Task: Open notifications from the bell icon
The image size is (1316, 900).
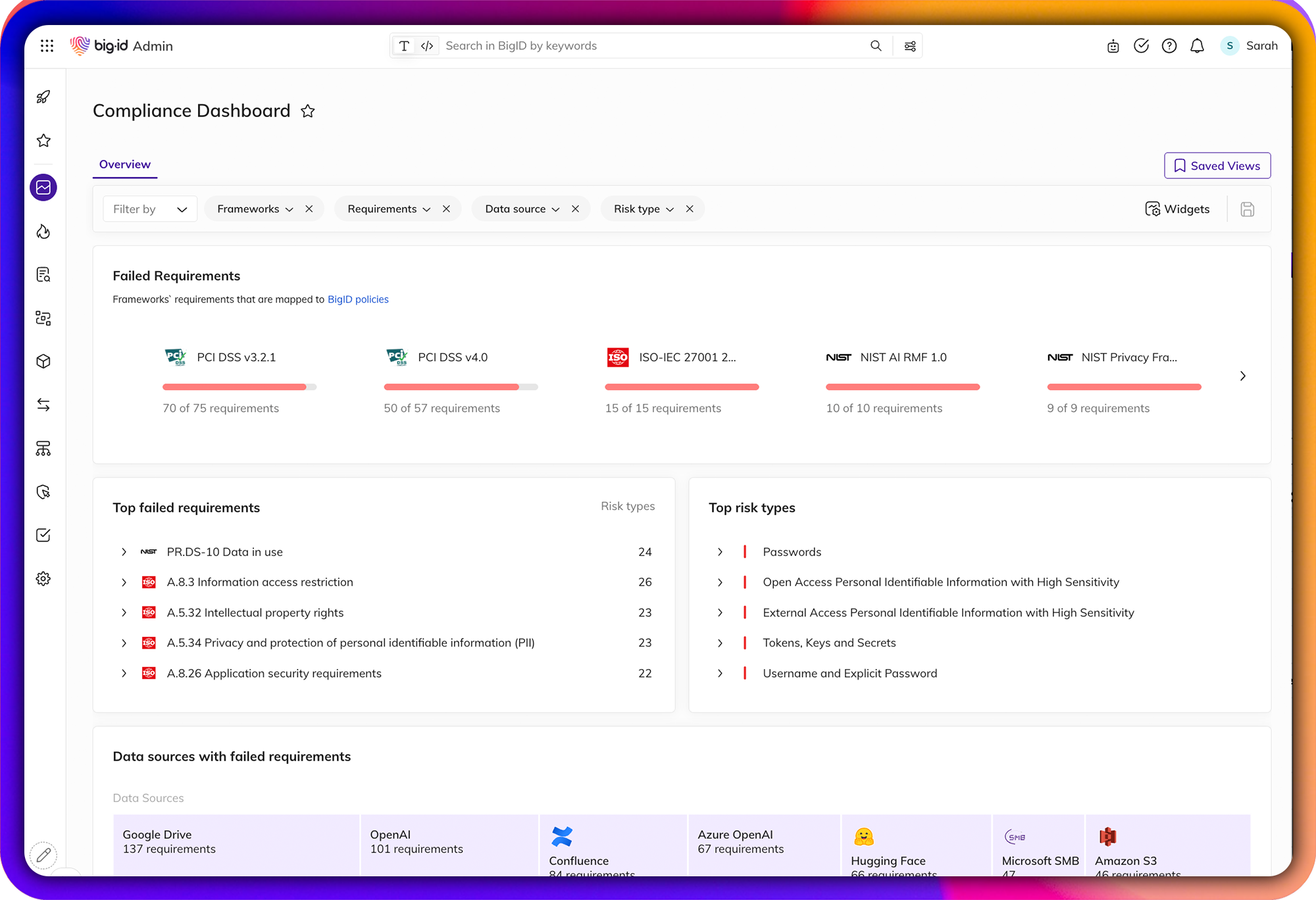Action: point(1197,45)
